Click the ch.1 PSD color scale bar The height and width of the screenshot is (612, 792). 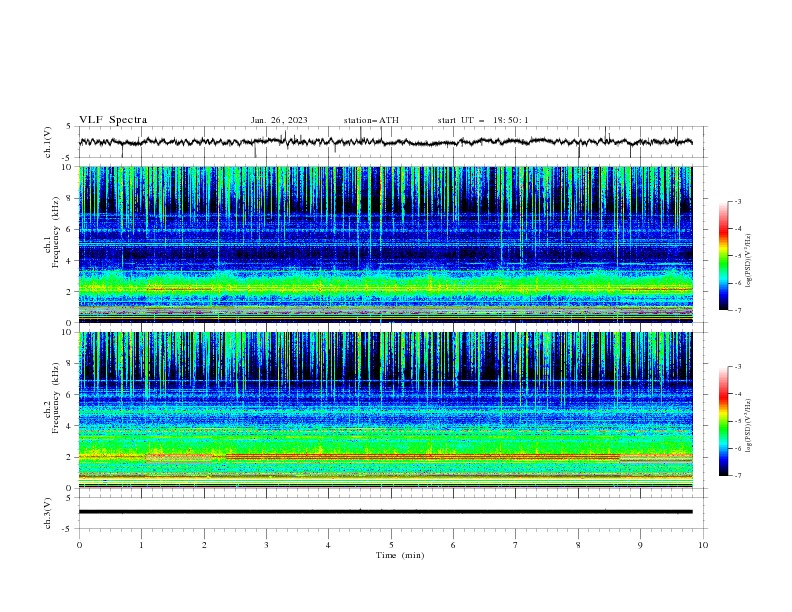[724, 256]
